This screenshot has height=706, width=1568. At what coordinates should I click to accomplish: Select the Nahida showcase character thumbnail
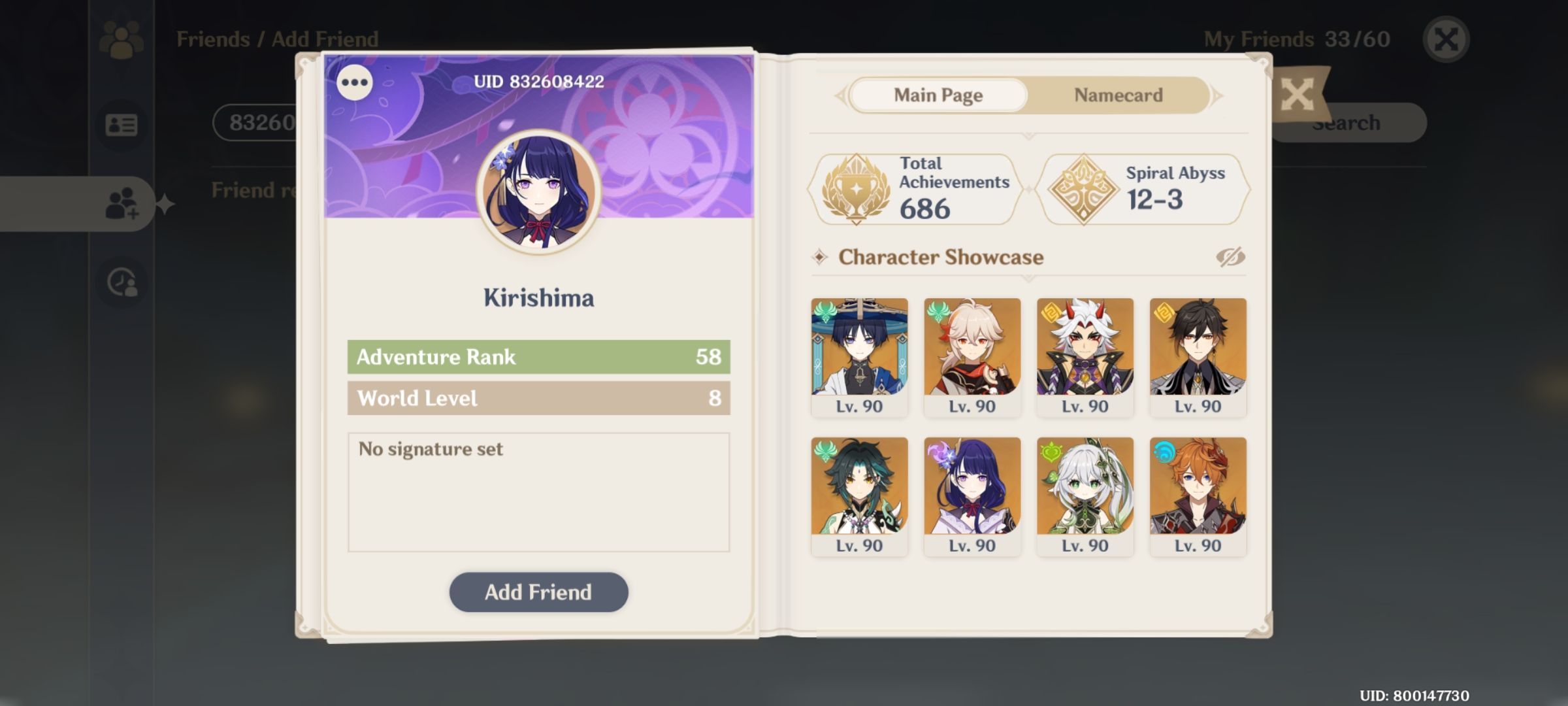(x=1085, y=496)
